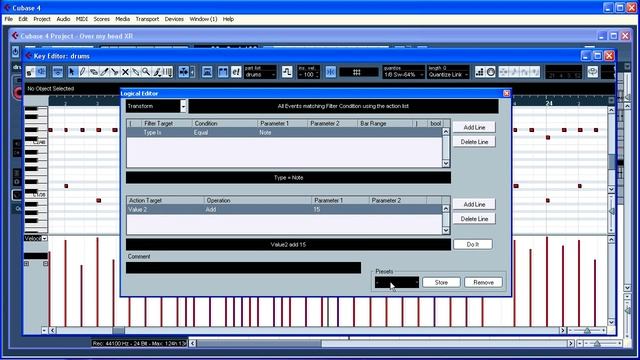
Task: Click Add Line for filter conditions
Action: [x=474, y=127]
